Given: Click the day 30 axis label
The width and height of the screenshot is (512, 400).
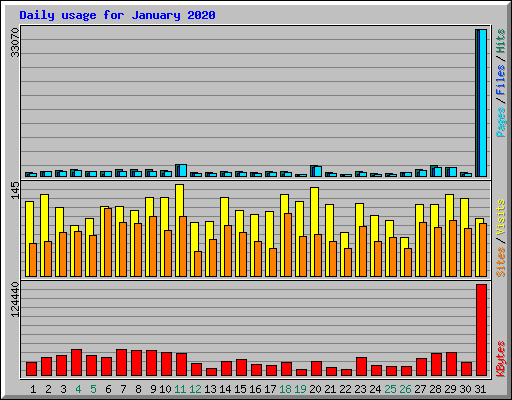Looking at the screenshot, I should pyautogui.click(x=465, y=389).
